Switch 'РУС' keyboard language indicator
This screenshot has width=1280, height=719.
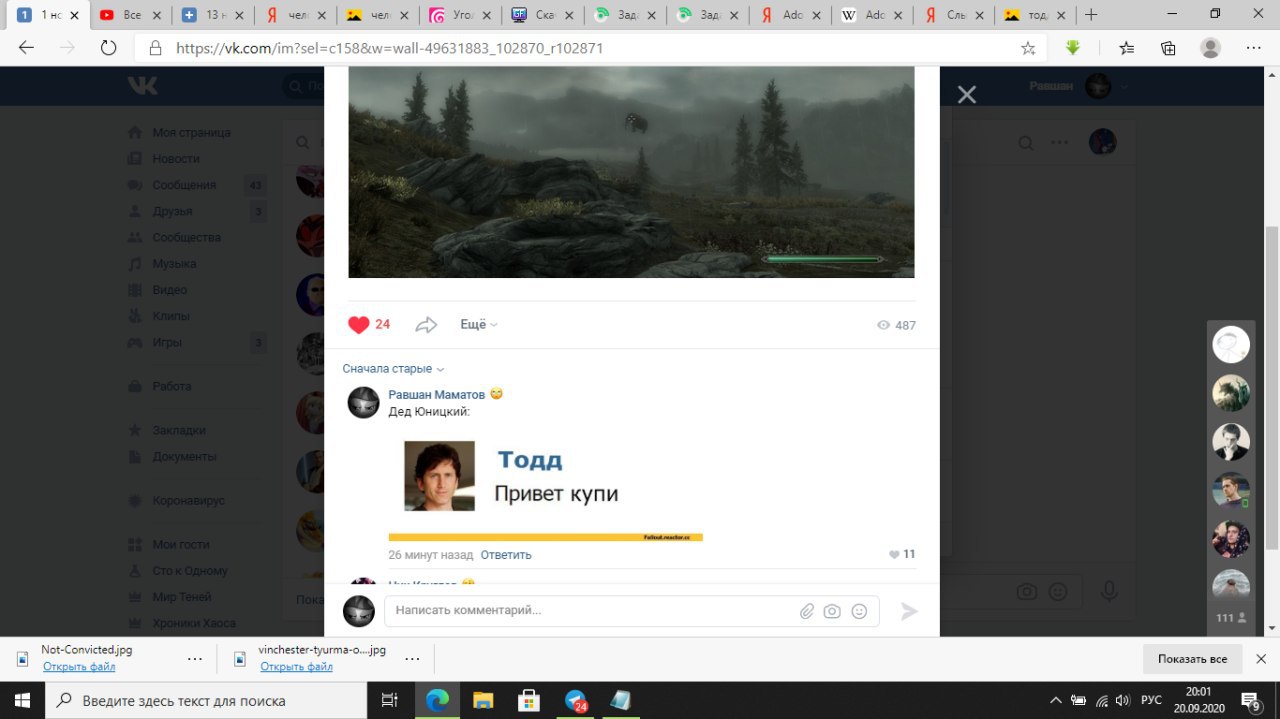tap(1152, 700)
